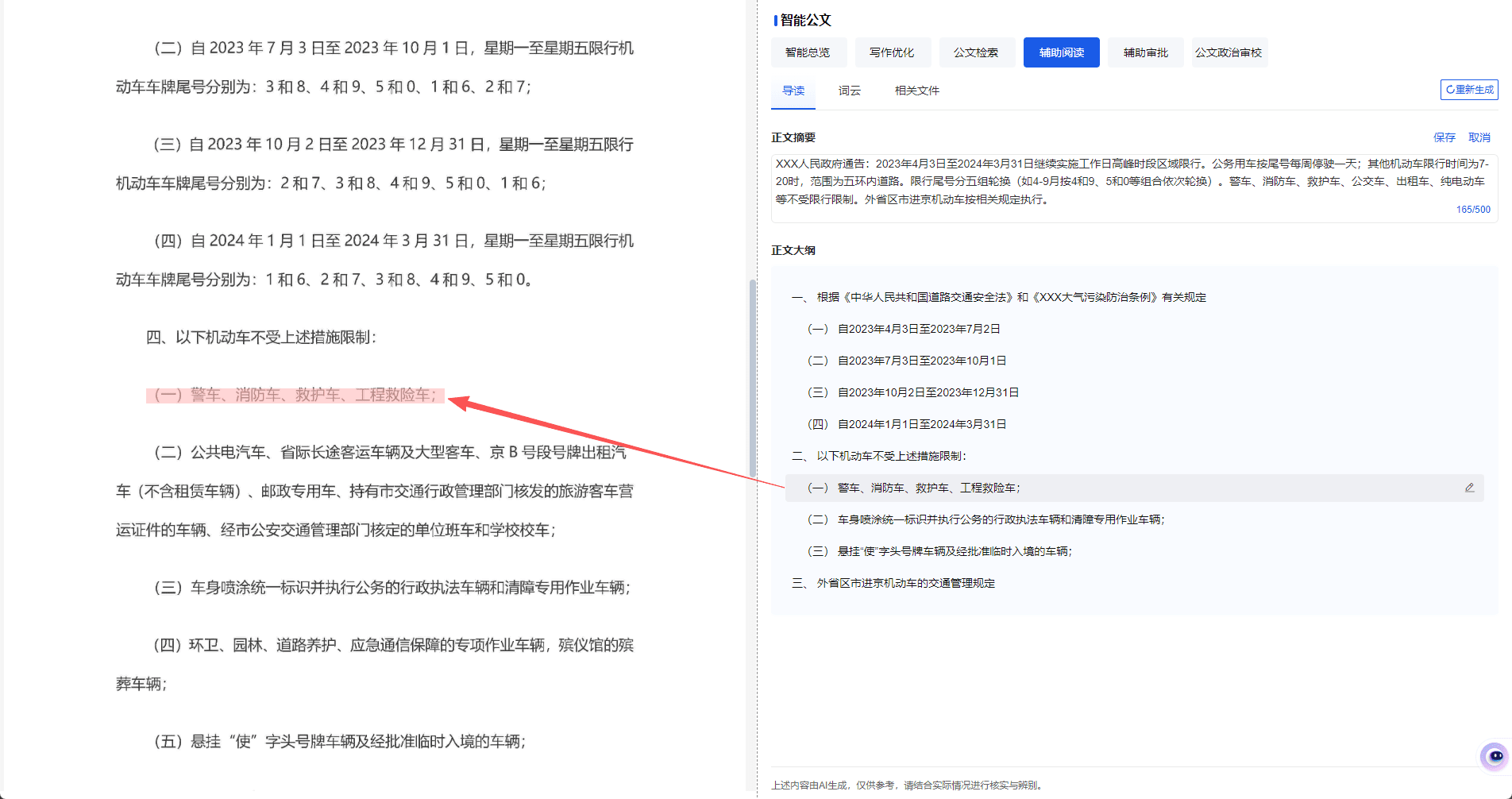Click the 重新生成 button
The width and height of the screenshot is (1512, 799).
tap(1469, 90)
